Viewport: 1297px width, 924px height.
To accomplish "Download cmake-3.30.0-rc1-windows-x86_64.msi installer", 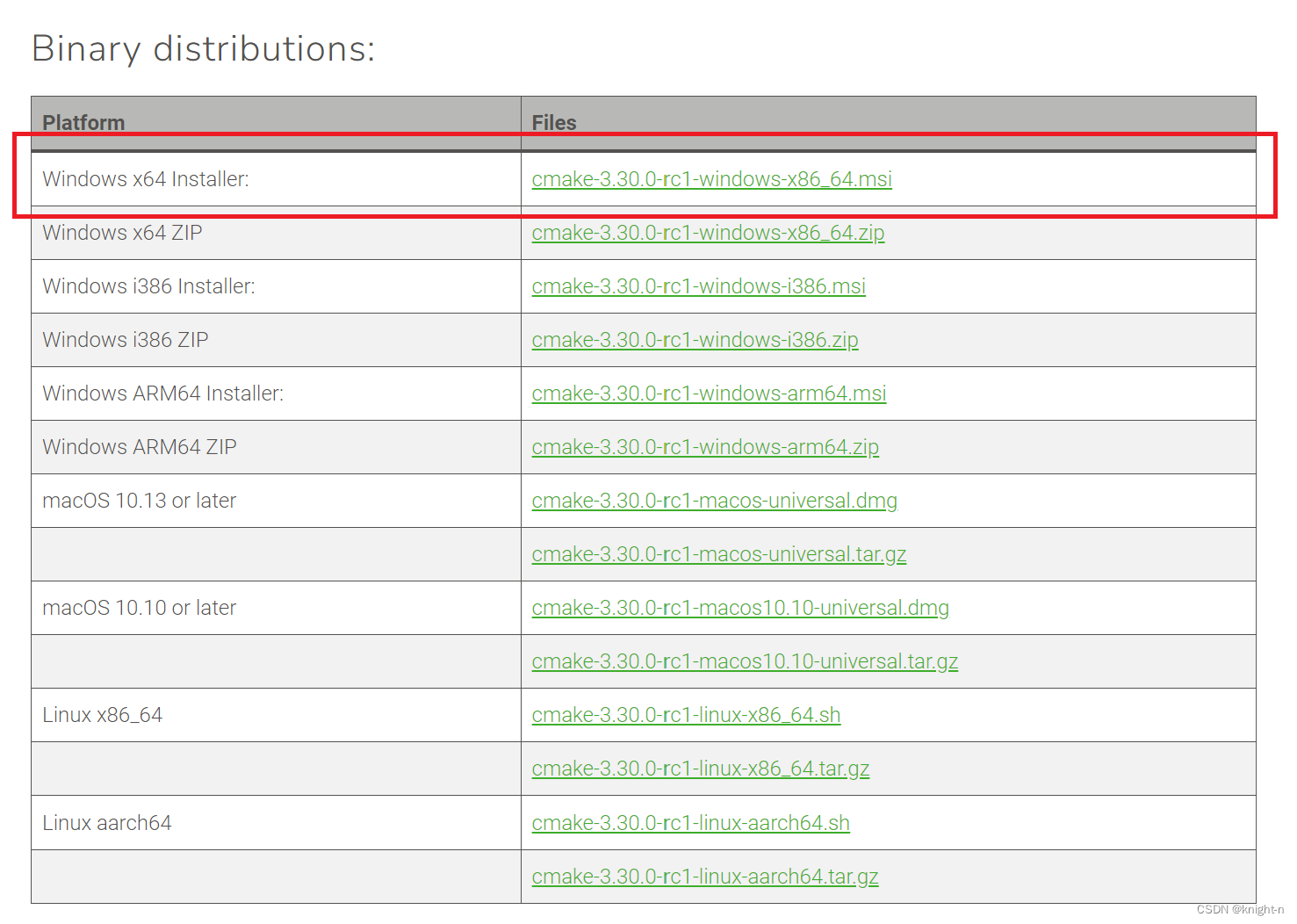I will coord(711,179).
